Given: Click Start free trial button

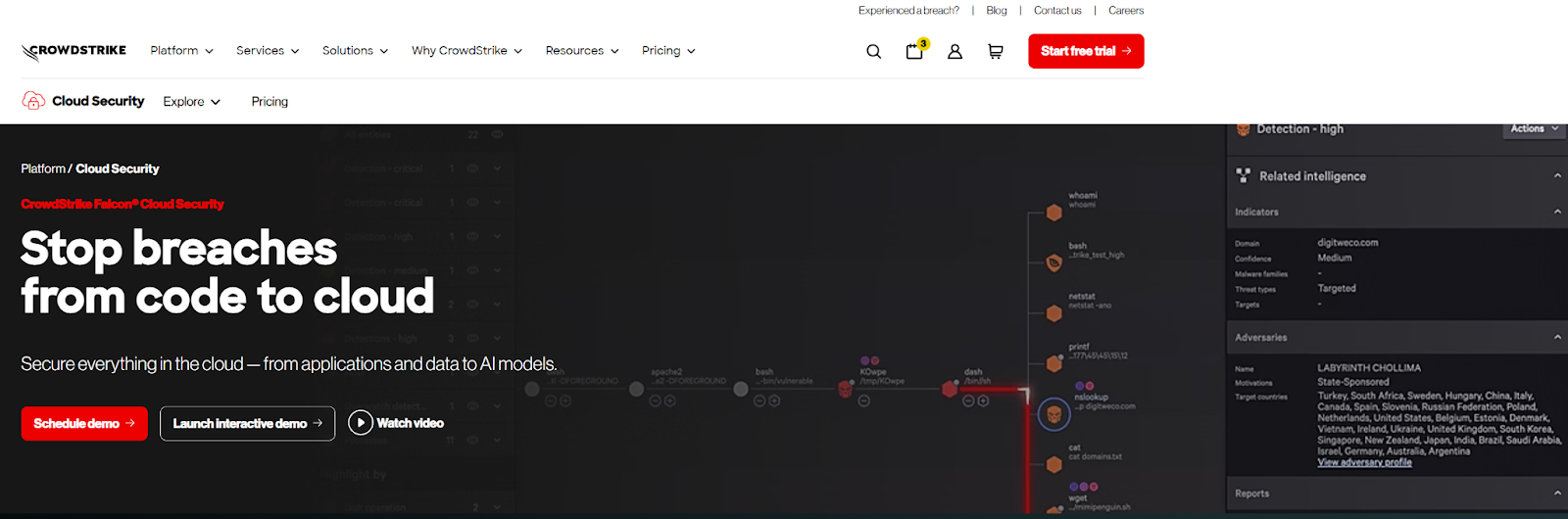Looking at the screenshot, I should [1086, 51].
